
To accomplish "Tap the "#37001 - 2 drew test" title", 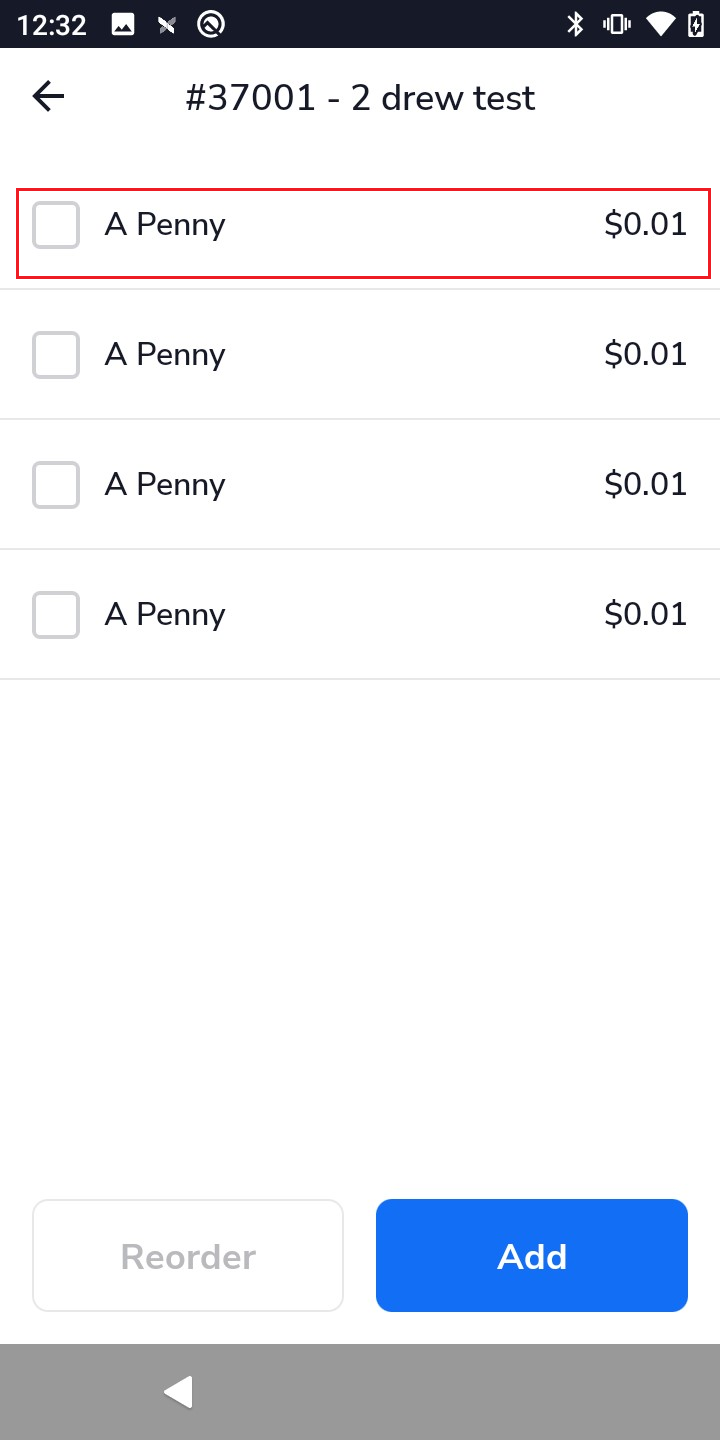I will pyautogui.click(x=360, y=98).
